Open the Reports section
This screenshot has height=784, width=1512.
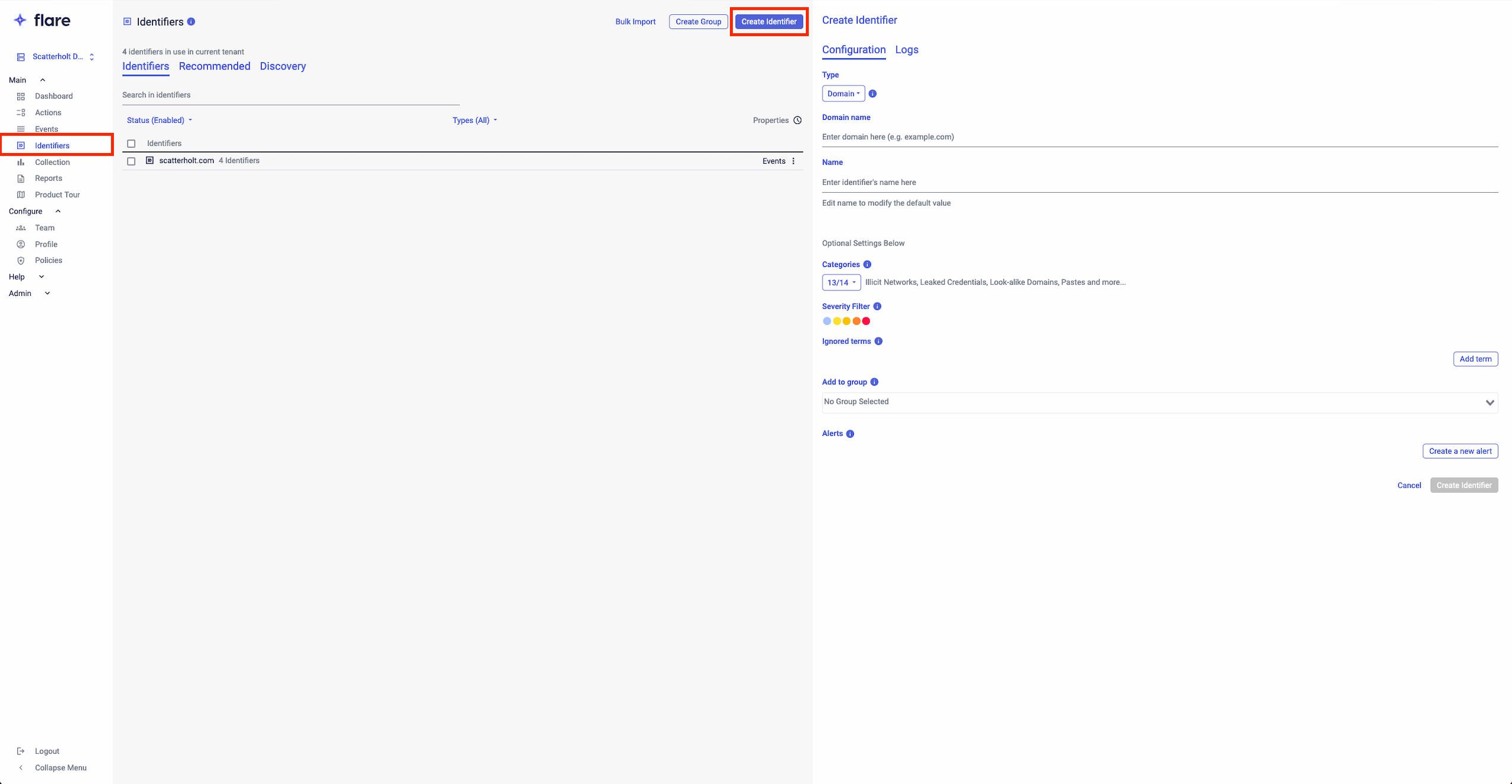[x=48, y=178]
